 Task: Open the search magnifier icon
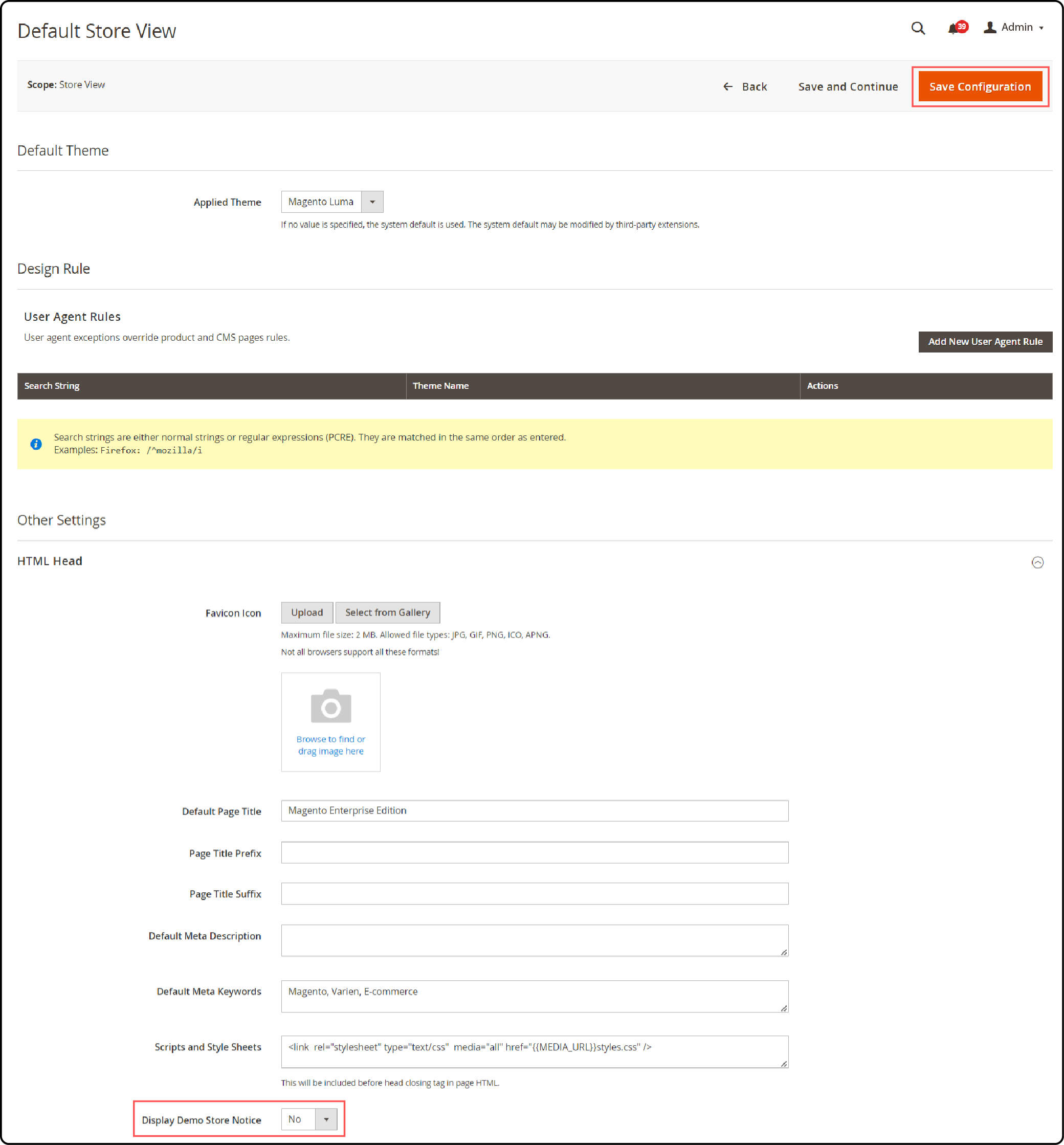click(x=918, y=28)
